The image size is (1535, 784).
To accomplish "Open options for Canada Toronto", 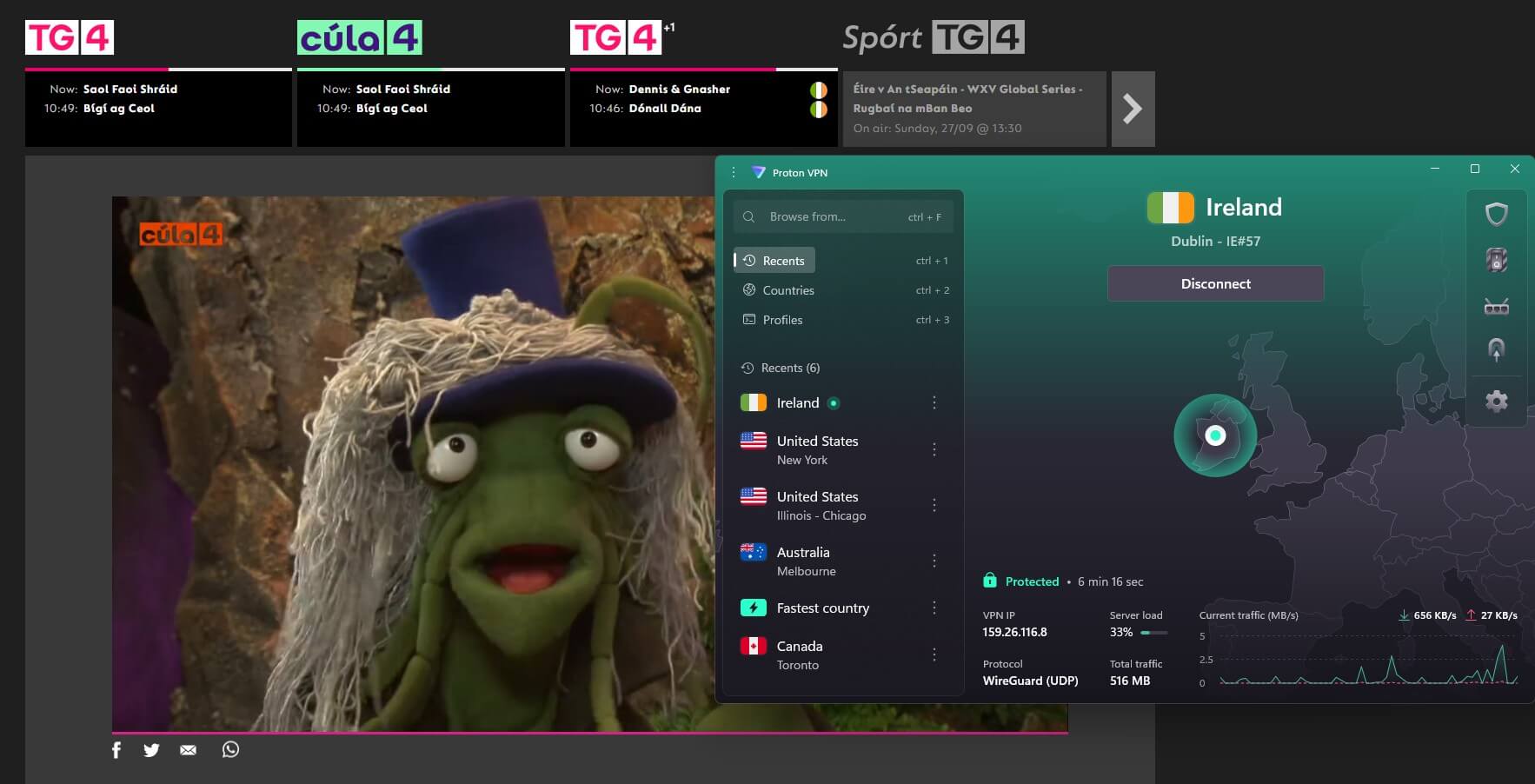I will [934, 654].
